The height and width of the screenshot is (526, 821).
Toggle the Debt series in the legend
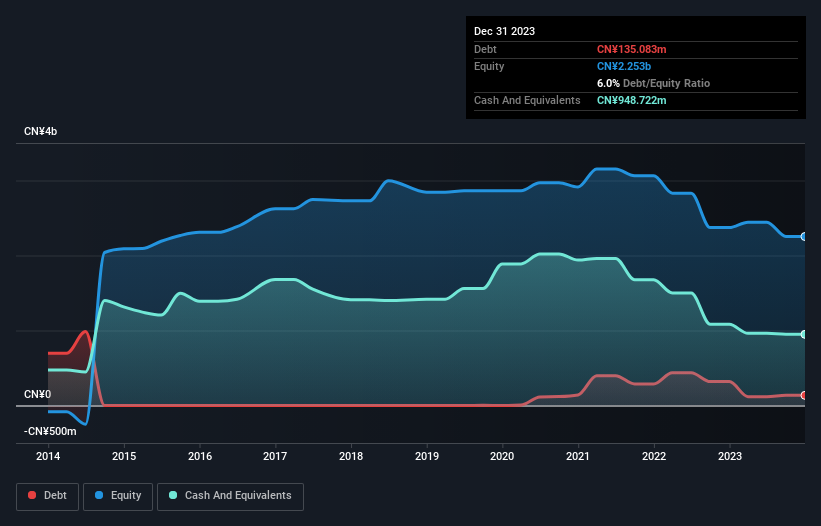click(x=46, y=496)
